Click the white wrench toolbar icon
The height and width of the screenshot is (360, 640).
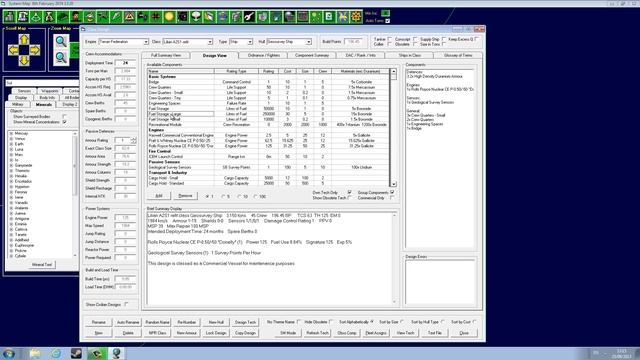tap(249, 17)
